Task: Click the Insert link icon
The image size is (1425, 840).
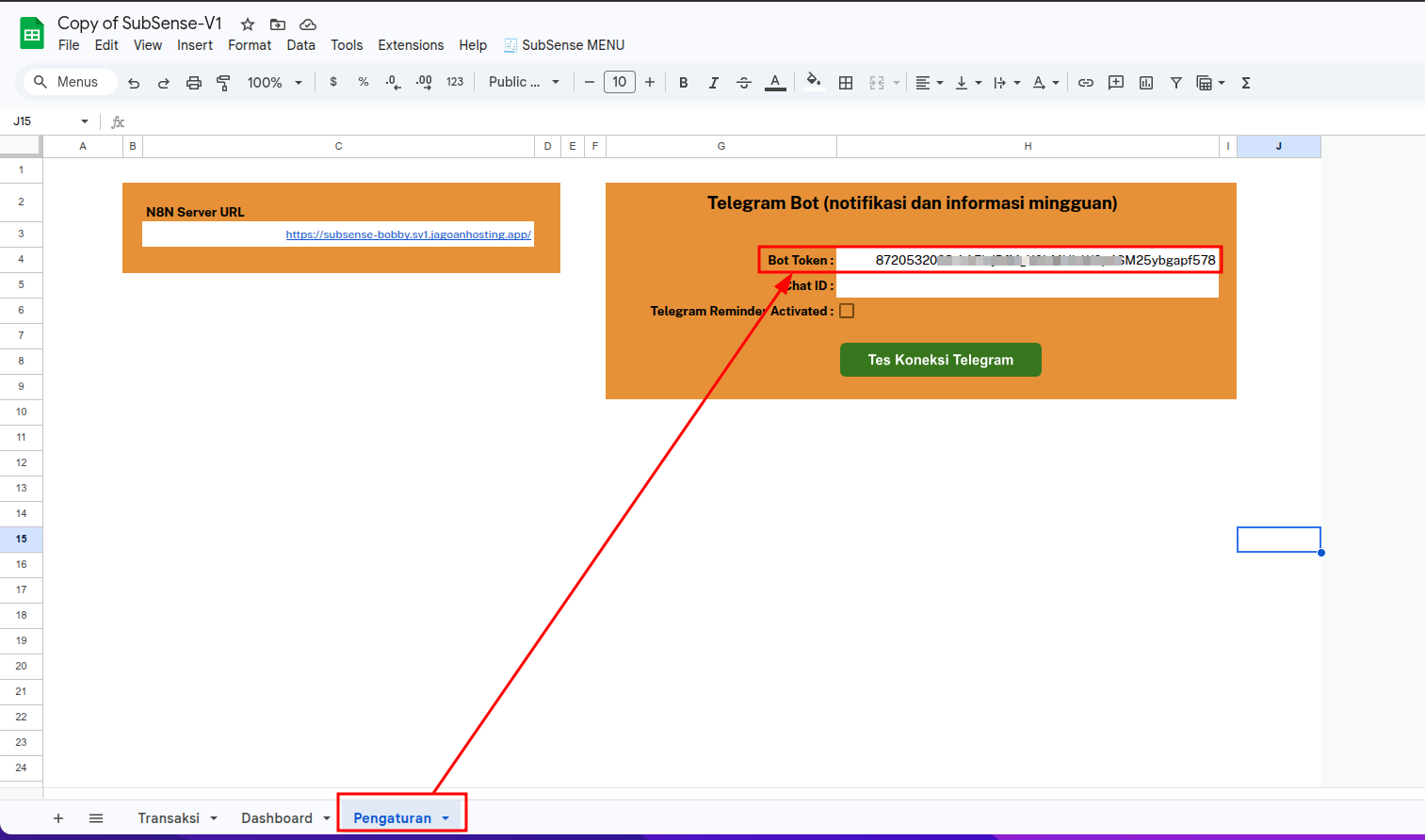Action: point(1086,83)
